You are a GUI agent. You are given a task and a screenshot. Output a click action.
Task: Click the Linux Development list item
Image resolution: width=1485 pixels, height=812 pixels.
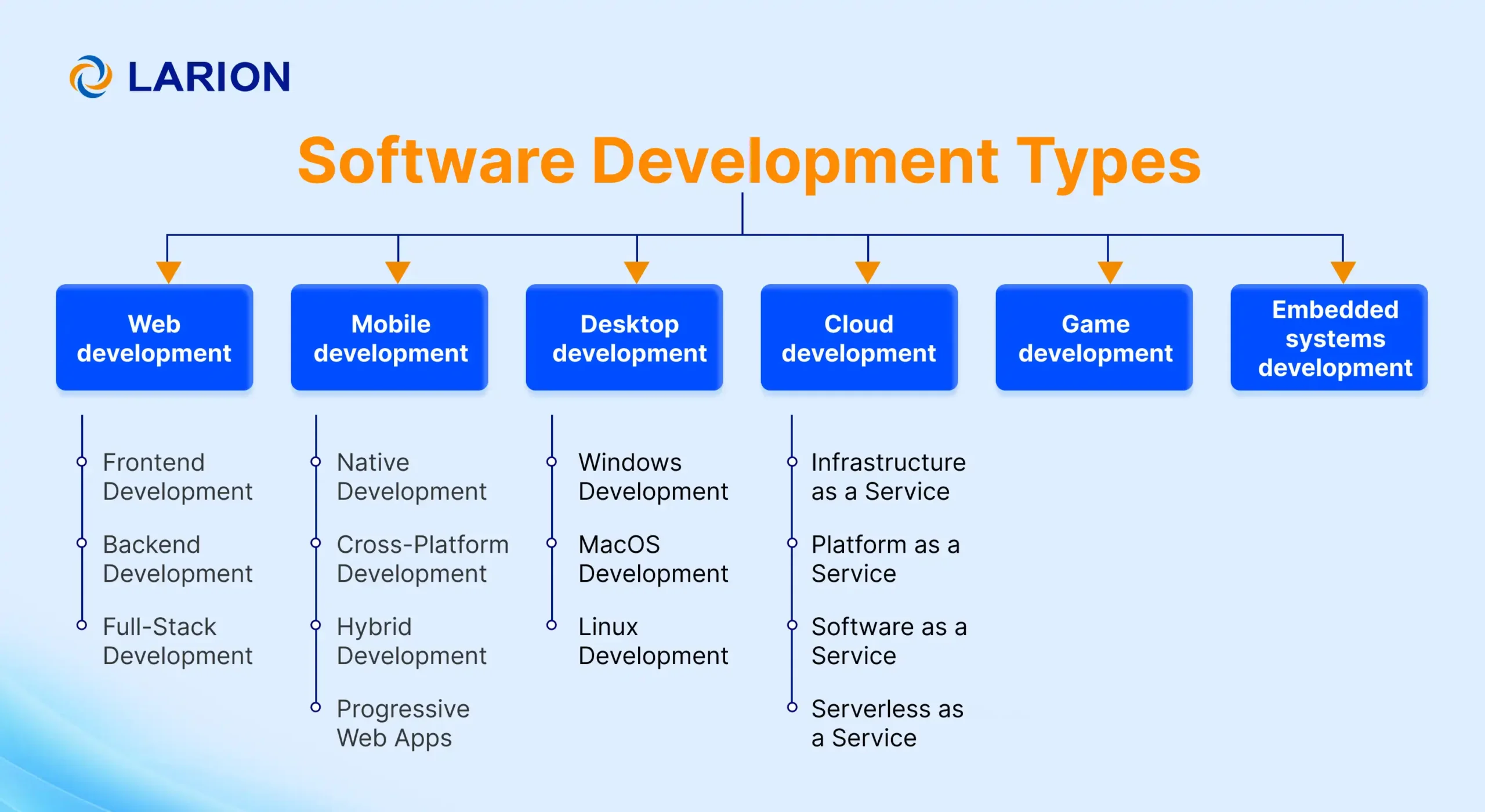point(653,641)
